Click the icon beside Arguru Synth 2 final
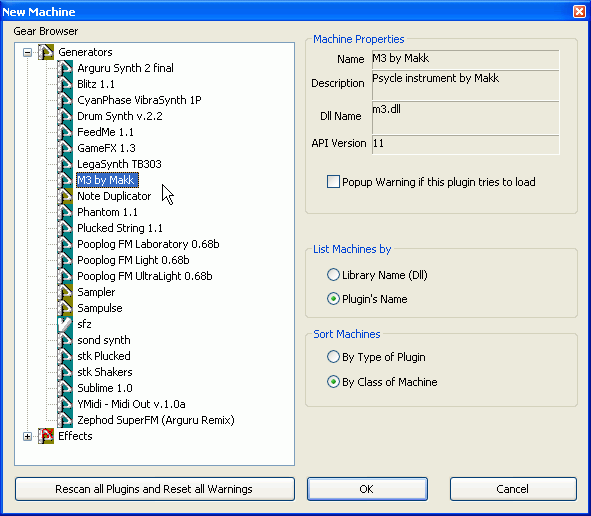Screen dimensions: 591x516 click(65, 68)
